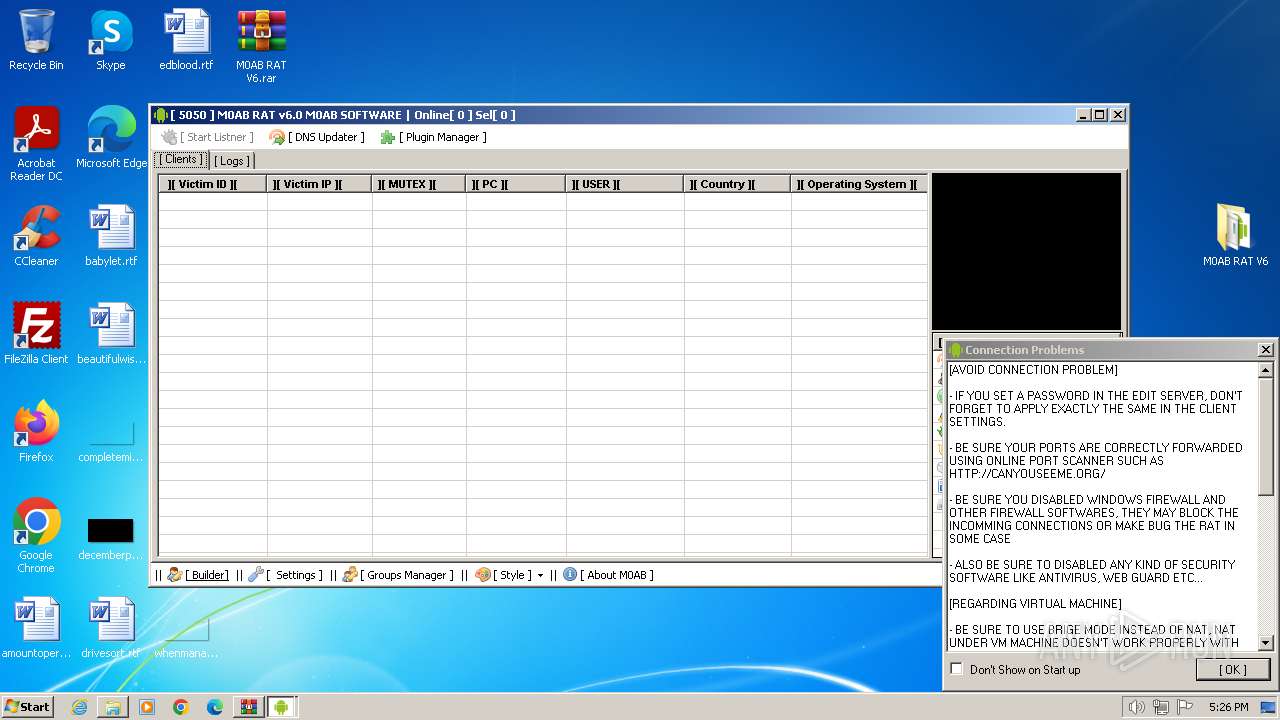This screenshot has width=1280, height=720.
Task: Select the CCleaner desktop shortcut
Action: [36, 236]
